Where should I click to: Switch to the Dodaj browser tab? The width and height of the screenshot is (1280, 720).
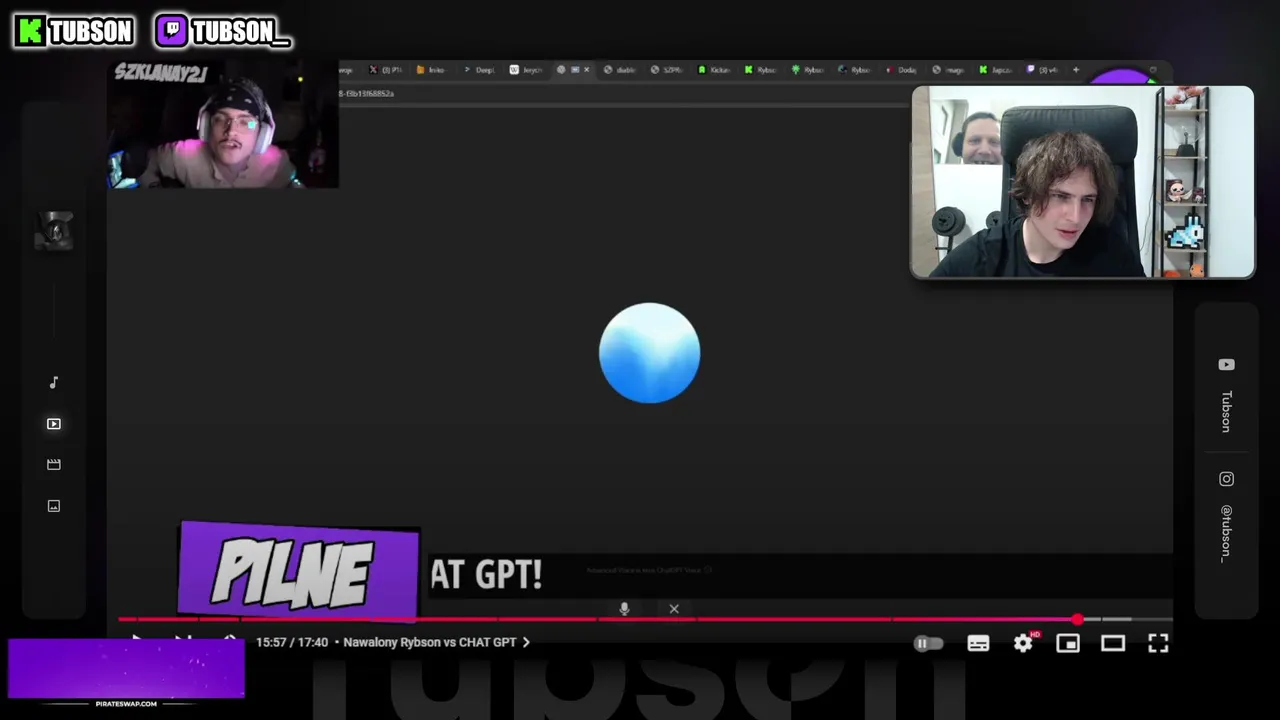pos(902,70)
